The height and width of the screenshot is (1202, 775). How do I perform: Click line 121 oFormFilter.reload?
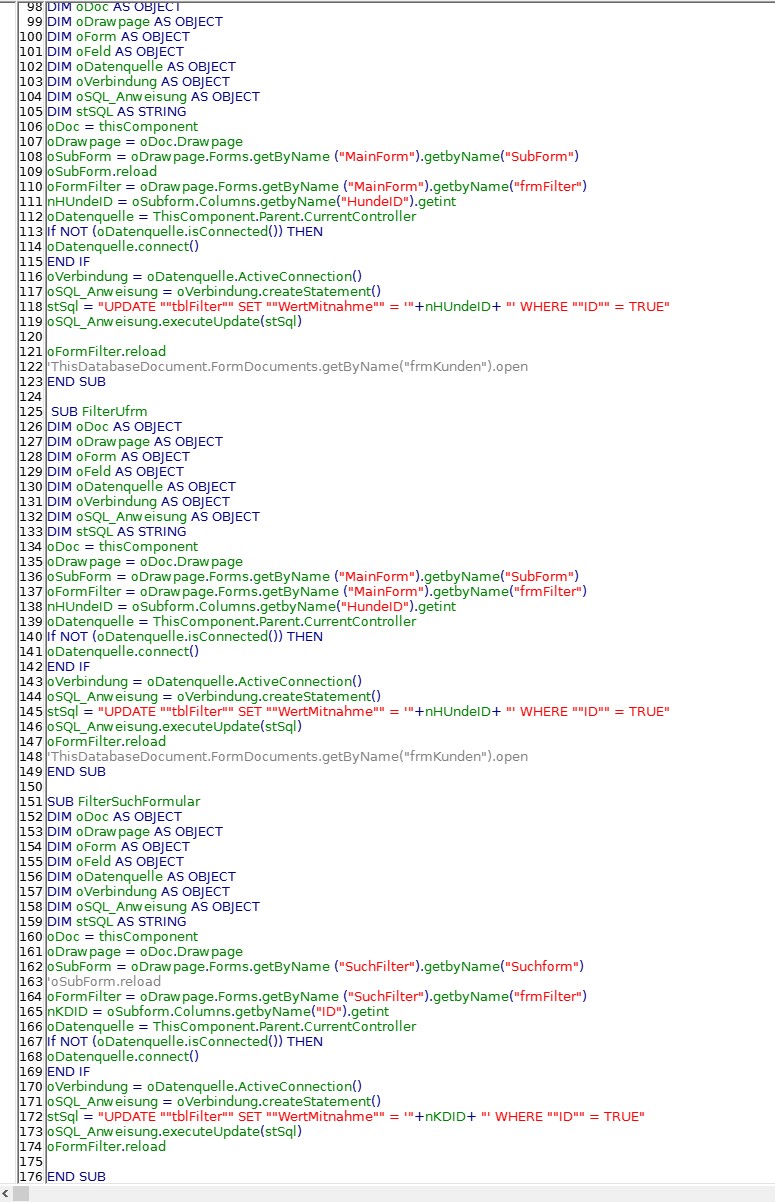pos(106,352)
